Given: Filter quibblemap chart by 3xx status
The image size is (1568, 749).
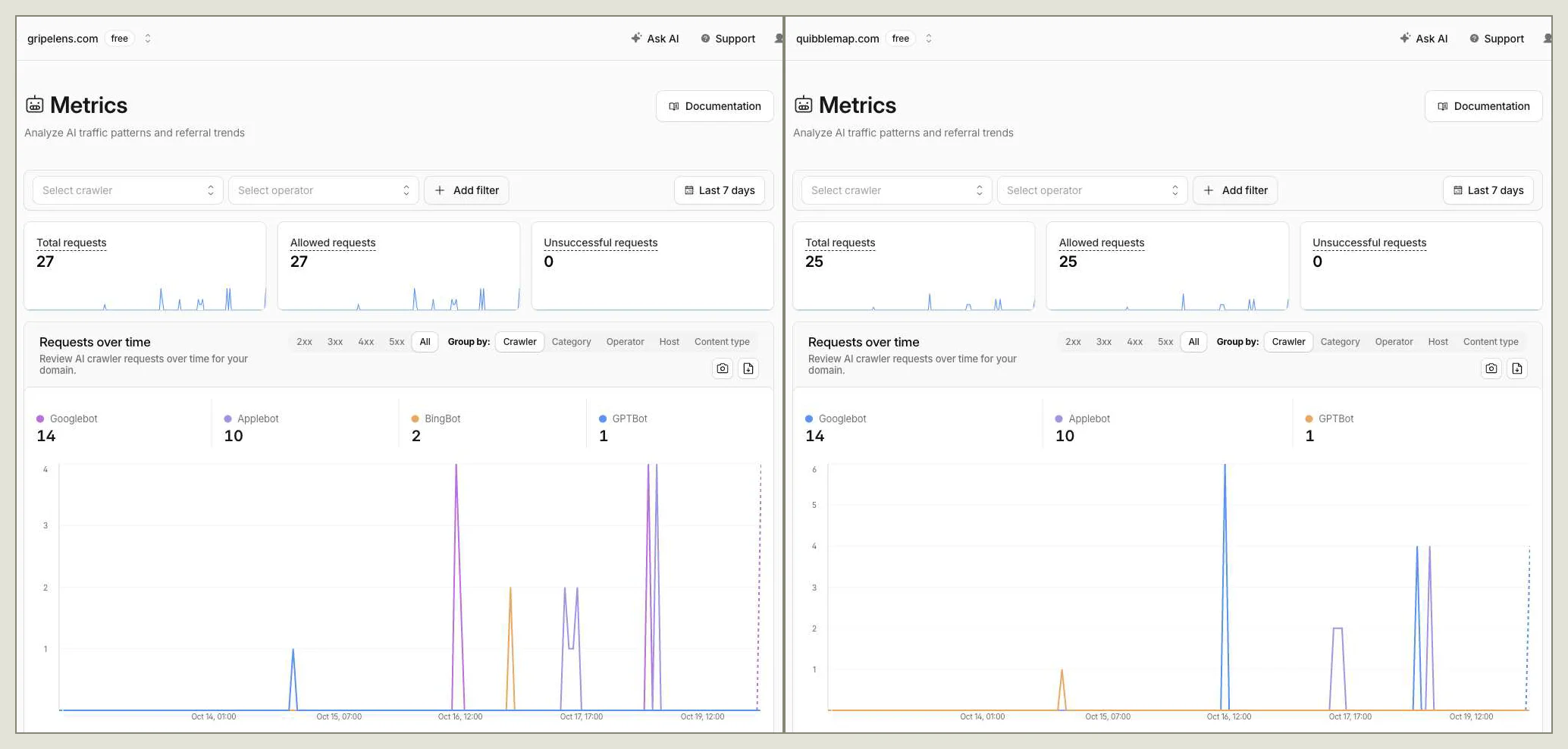Looking at the screenshot, I should click(x=1104, y=342).
